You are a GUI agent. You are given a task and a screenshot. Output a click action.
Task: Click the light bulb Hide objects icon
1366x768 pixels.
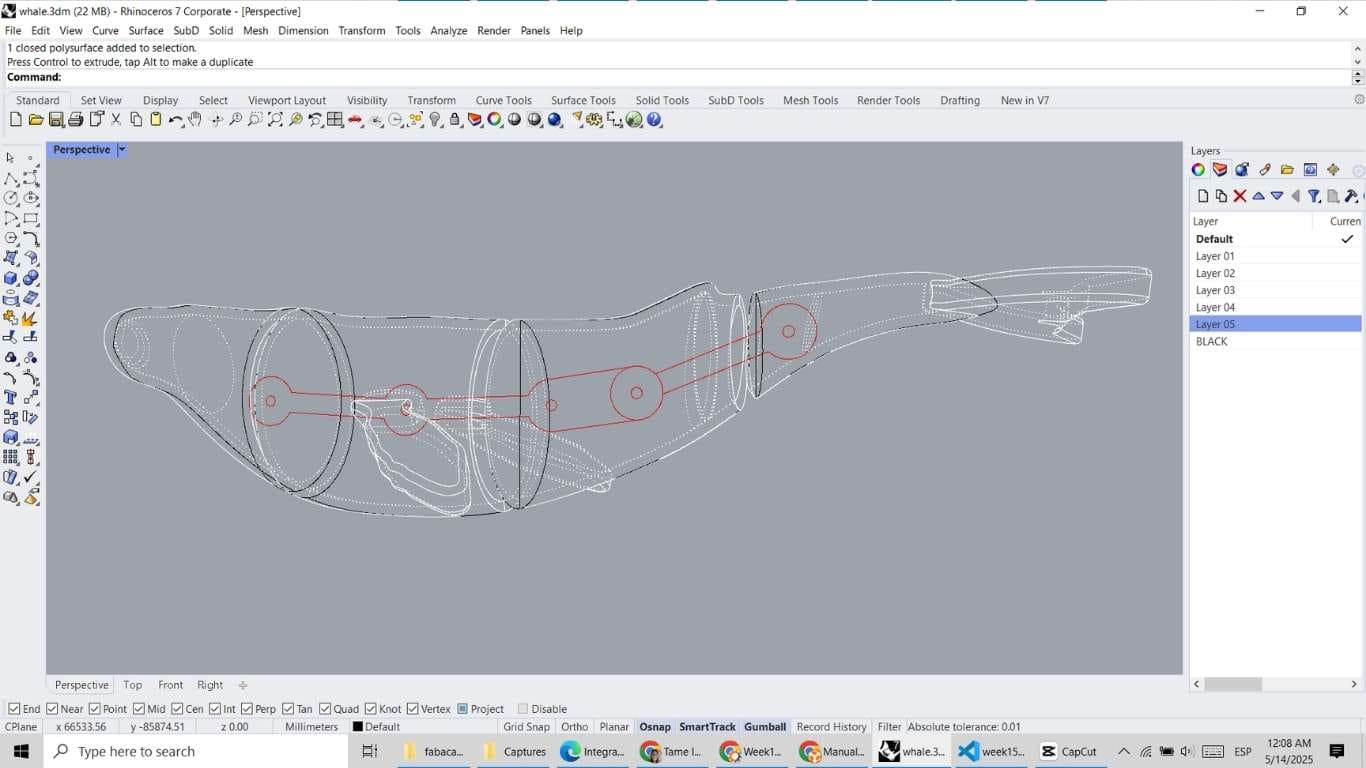pyautogui.click(x=435, y=120)
